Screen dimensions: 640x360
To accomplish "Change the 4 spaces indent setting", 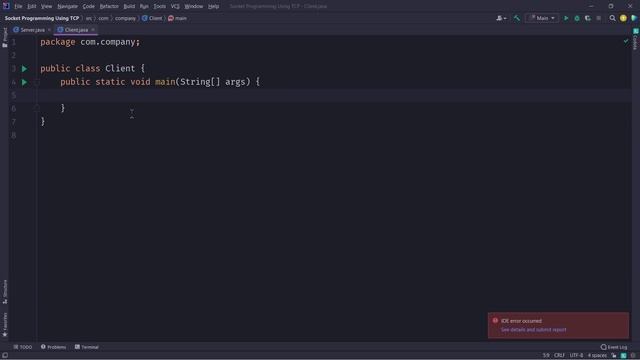I will pyautogui.click(x=597, y=356).
